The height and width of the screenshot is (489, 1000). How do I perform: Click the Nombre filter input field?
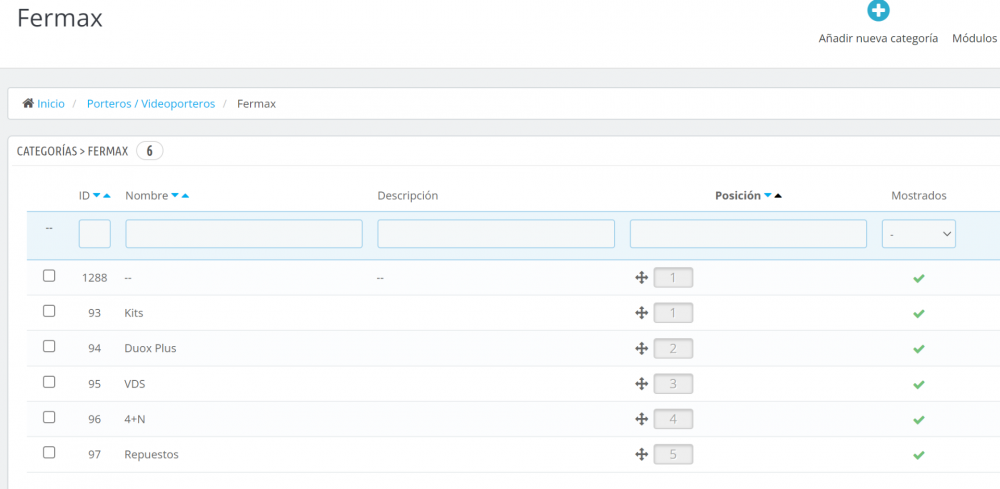pos(244,234)
